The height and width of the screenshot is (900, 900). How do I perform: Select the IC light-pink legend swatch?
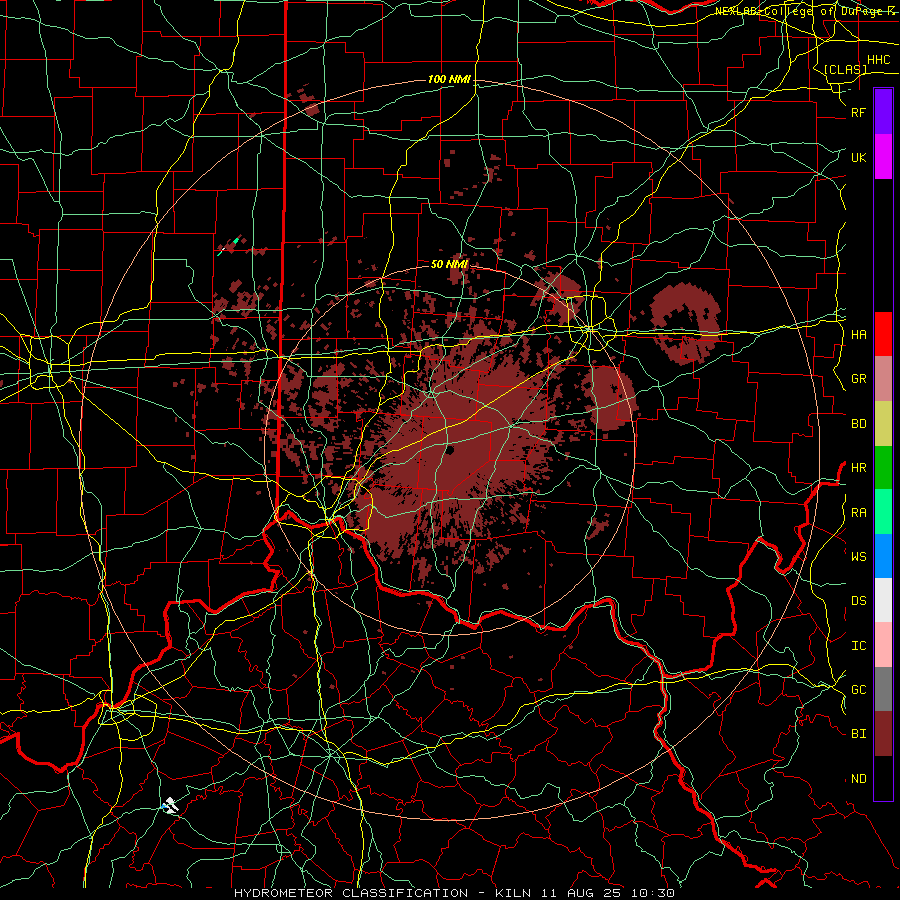coord(883,645)
